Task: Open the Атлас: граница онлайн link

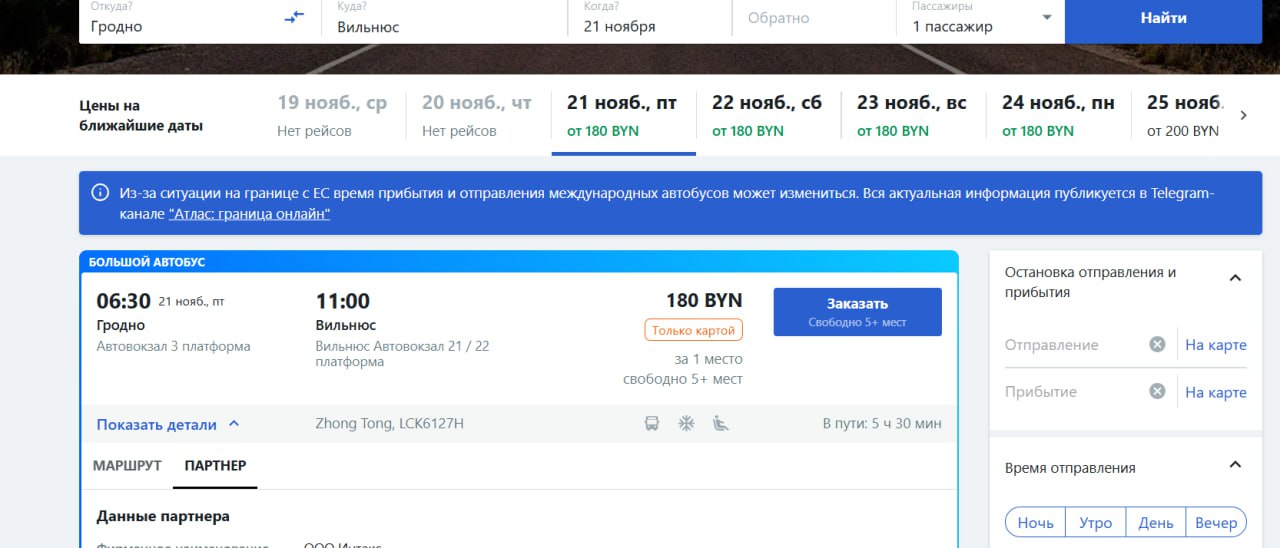Action: [249, 214]
